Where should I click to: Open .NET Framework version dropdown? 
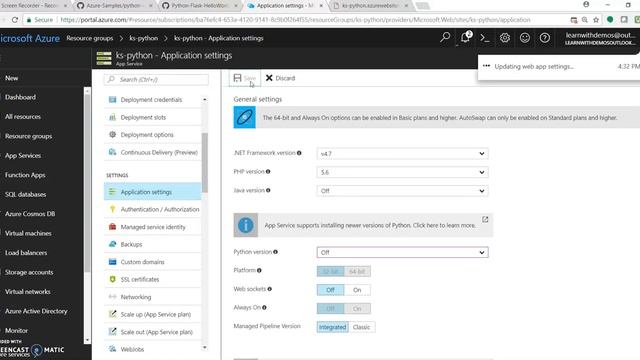click(402, 153)
